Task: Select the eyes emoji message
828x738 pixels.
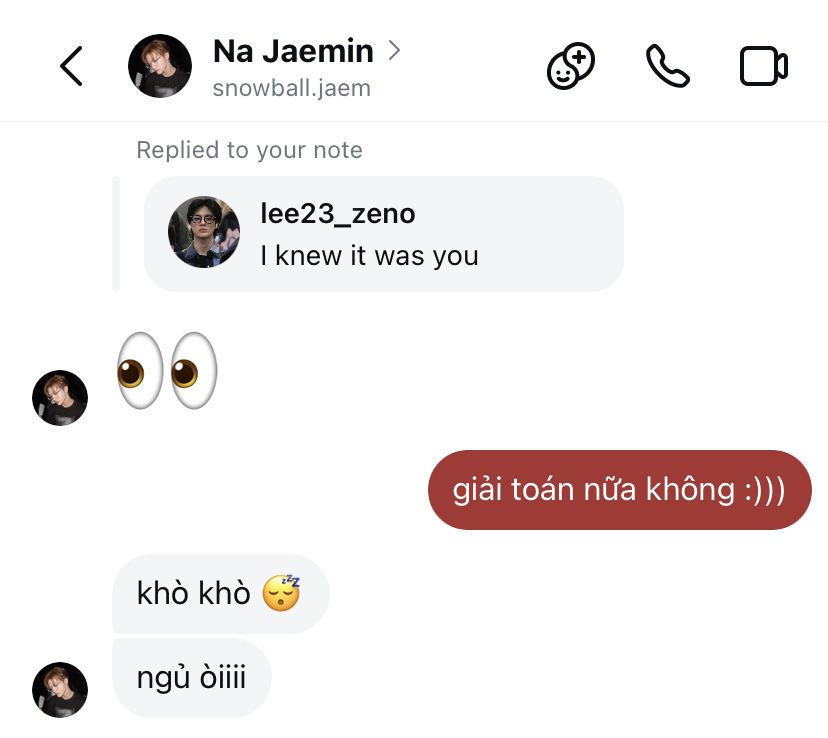Action: (167, 370)
